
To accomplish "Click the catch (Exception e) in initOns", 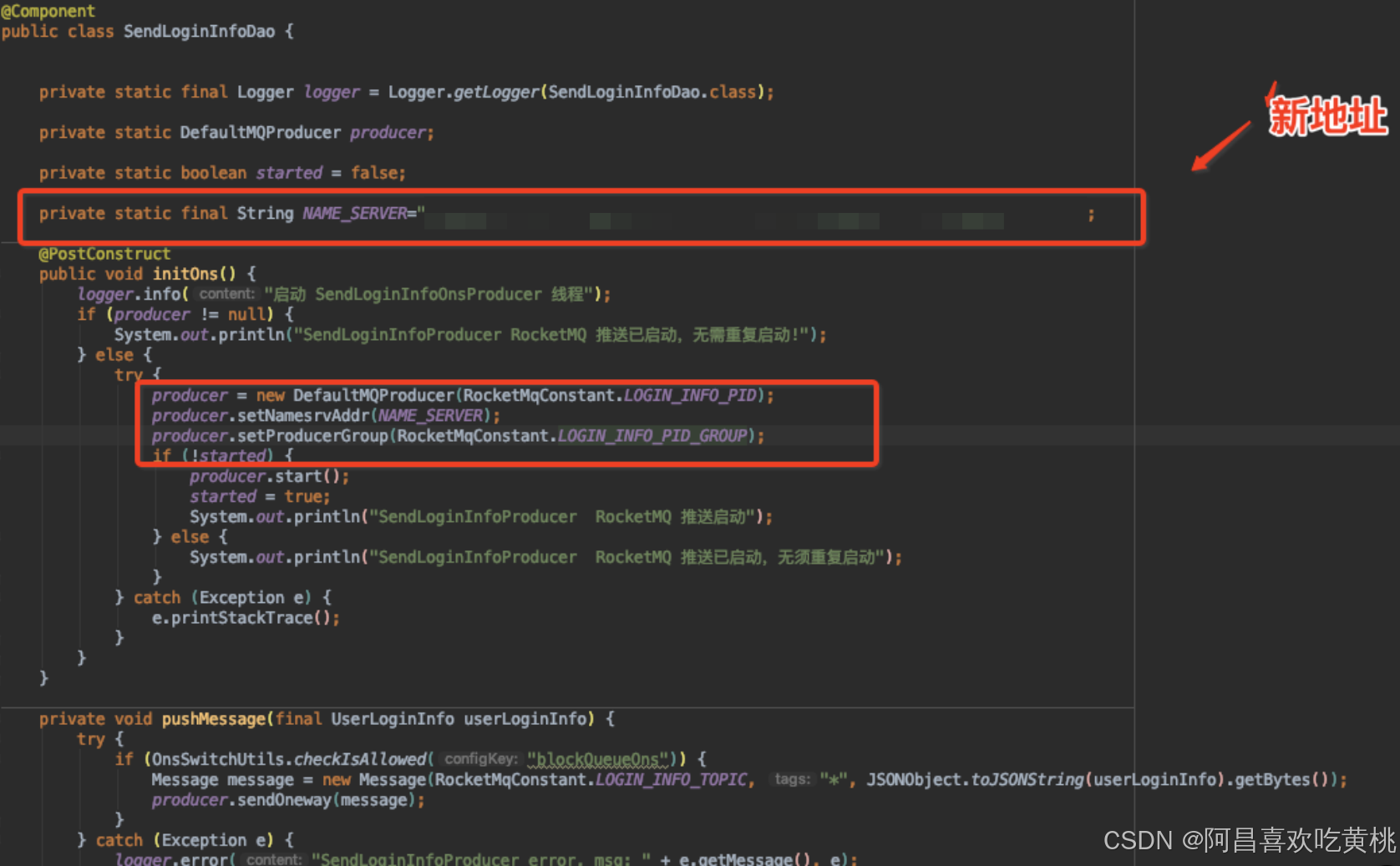I will pos(223,597).
